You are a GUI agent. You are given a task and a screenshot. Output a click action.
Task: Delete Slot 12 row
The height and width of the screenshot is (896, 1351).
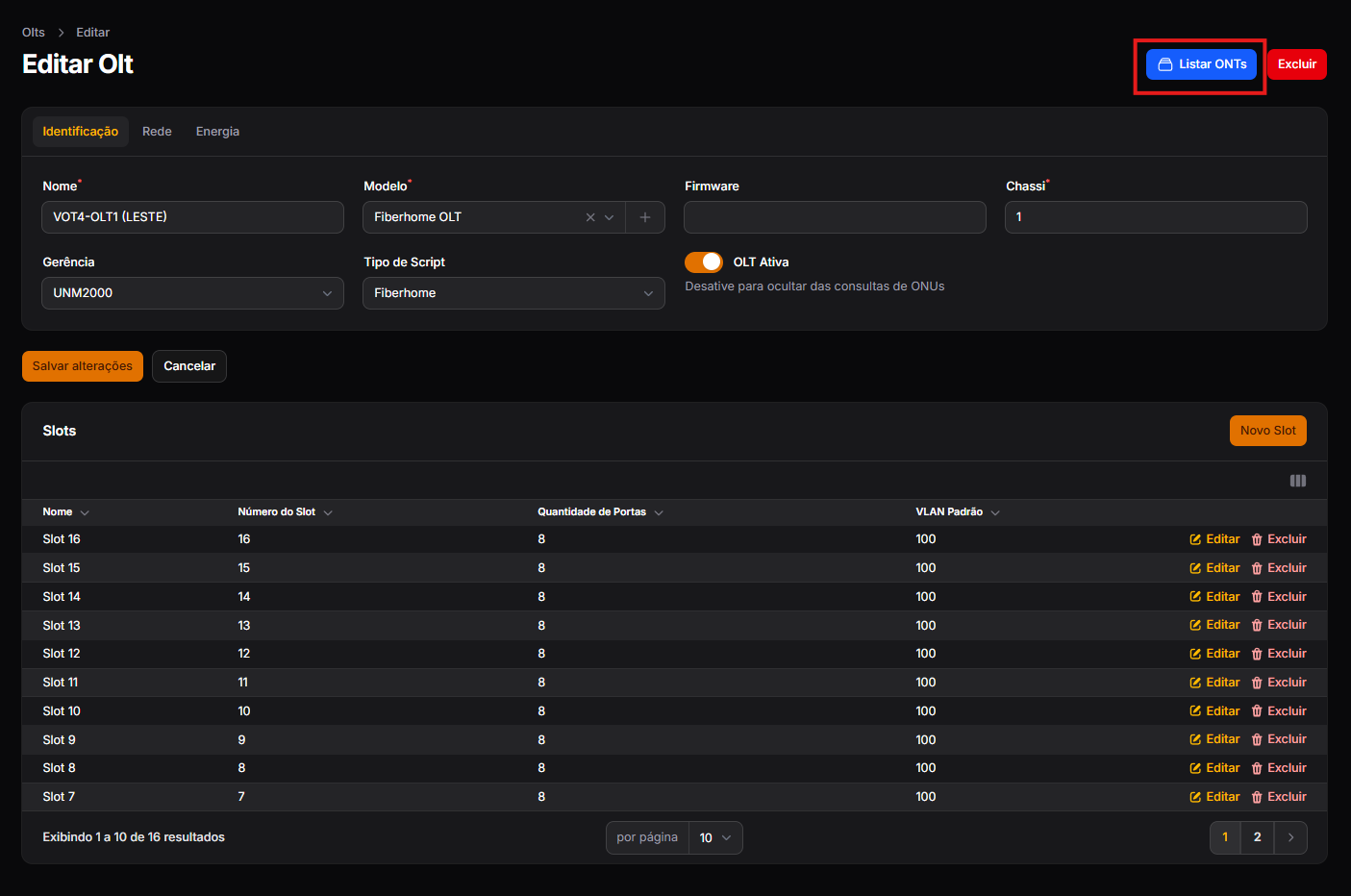(1279, 654)
